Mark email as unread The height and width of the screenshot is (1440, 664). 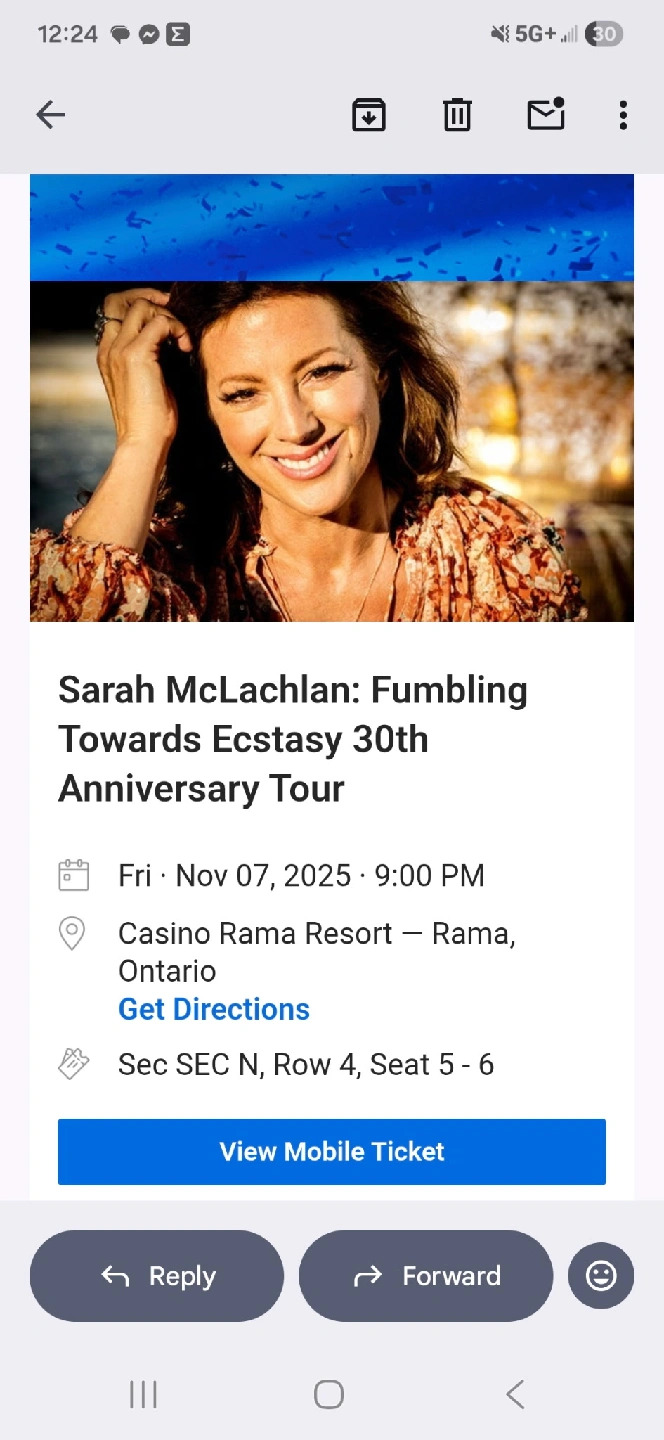(546, 115)
